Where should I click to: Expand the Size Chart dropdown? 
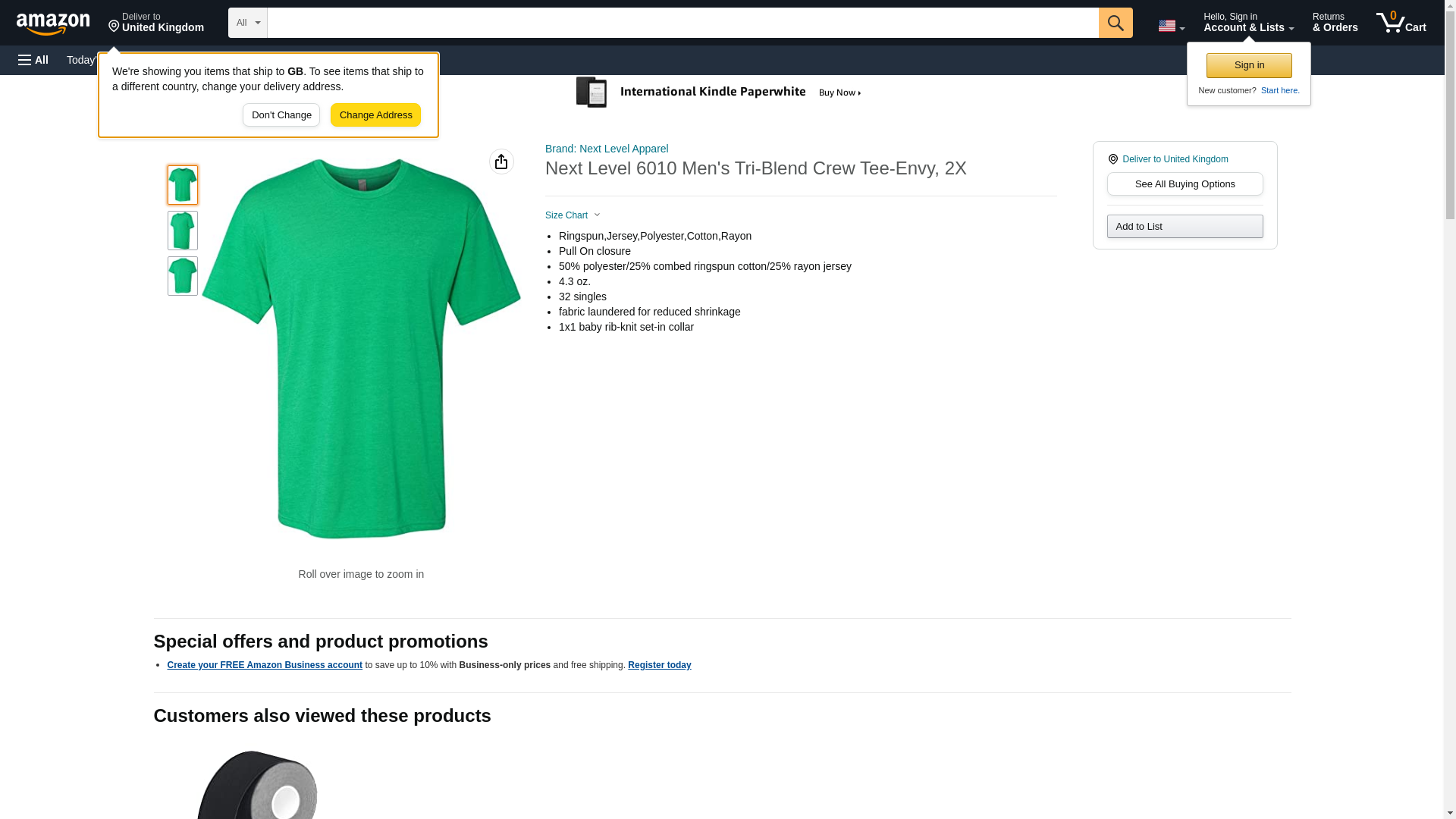573,215
